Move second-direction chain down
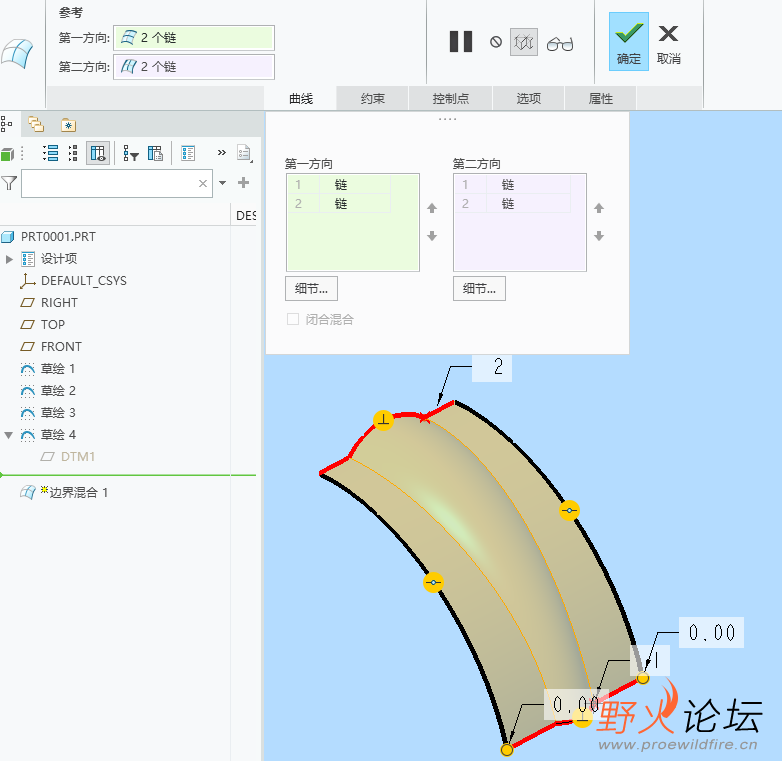Screen dimensions: 782x761 coord(599,236)
